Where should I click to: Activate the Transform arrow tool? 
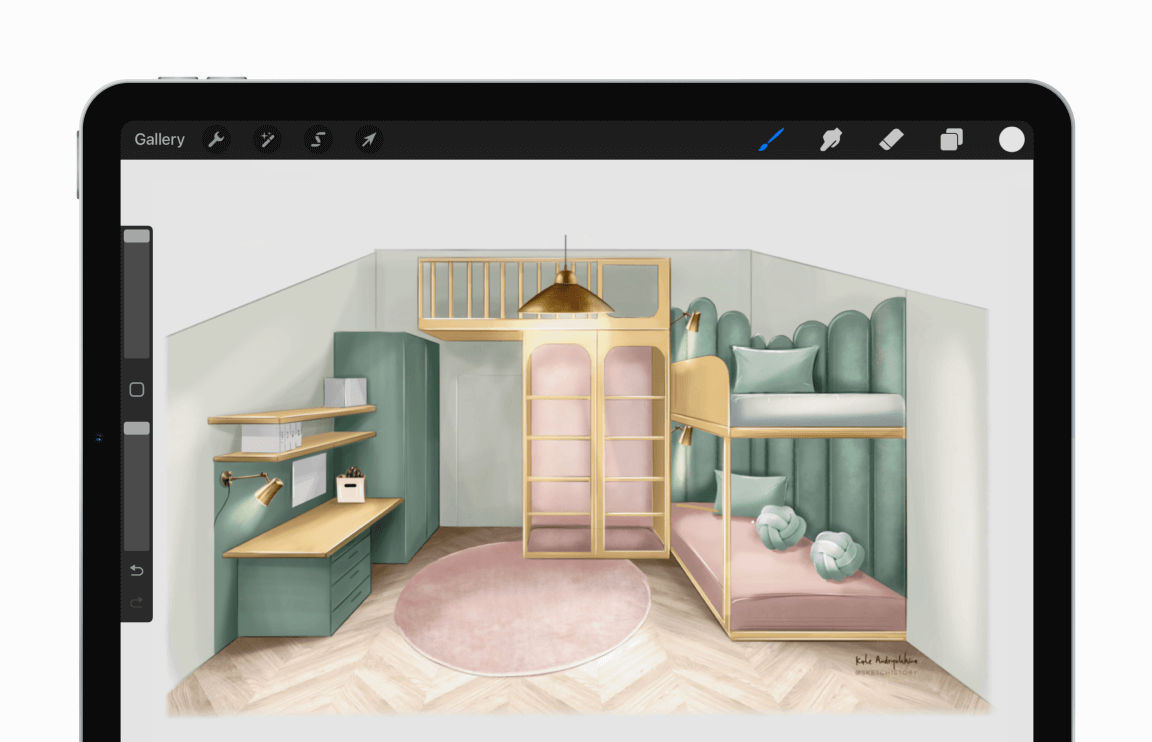[369, 139]
